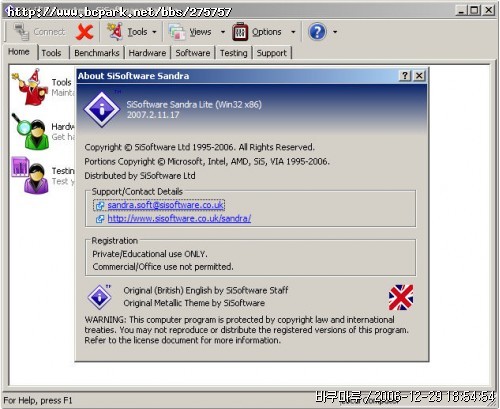This screenshot has width=500, height=409.
Task: Click 'SiSoftware Sandra Lite (Win32 x86)' text
Action: (x=194, y=105)
